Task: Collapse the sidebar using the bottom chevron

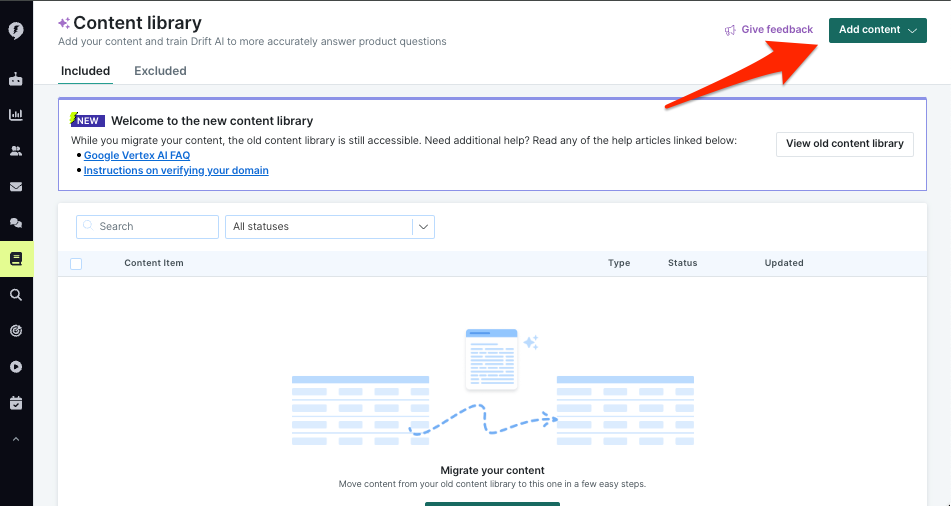Action: click(x=16, y=439)
